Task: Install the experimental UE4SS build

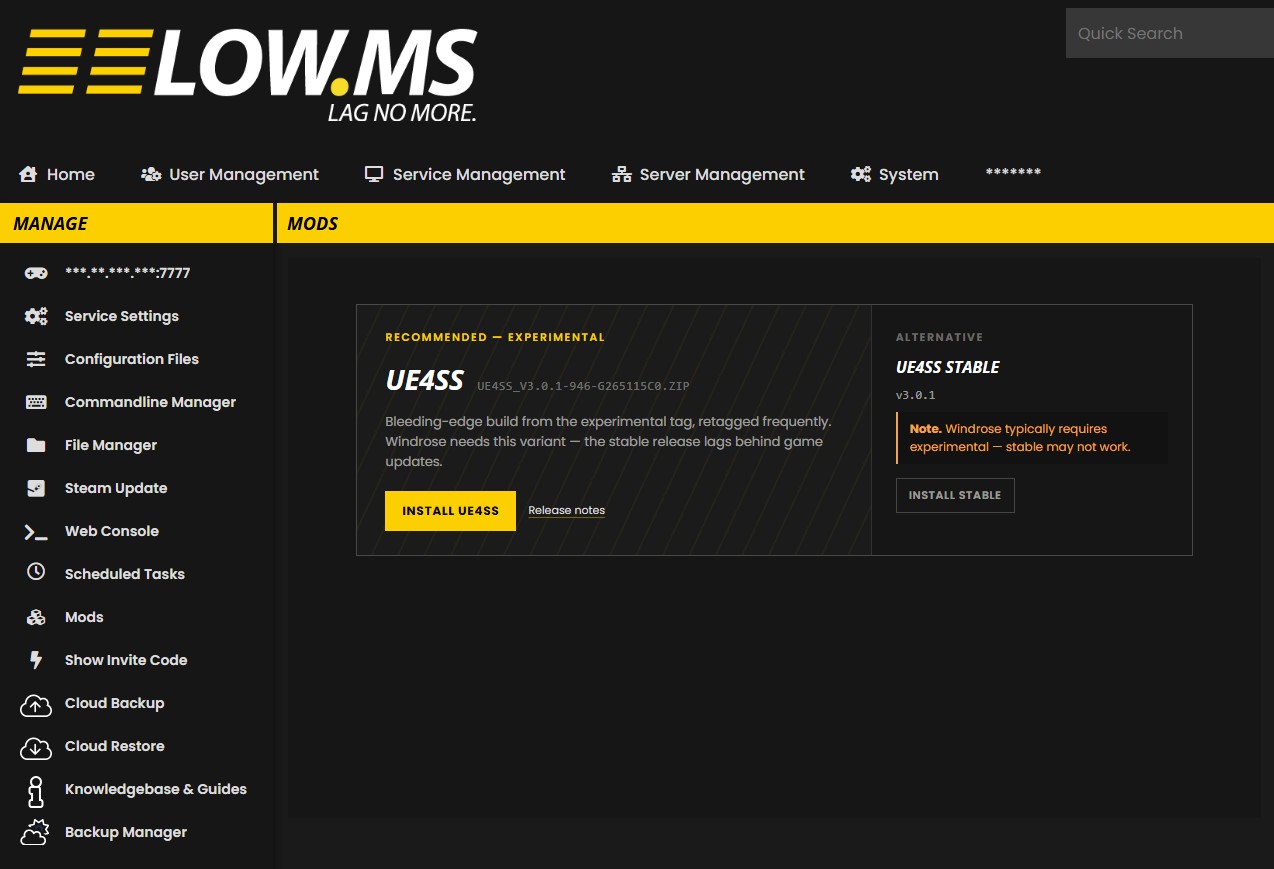Action: (x=450, y=511)
